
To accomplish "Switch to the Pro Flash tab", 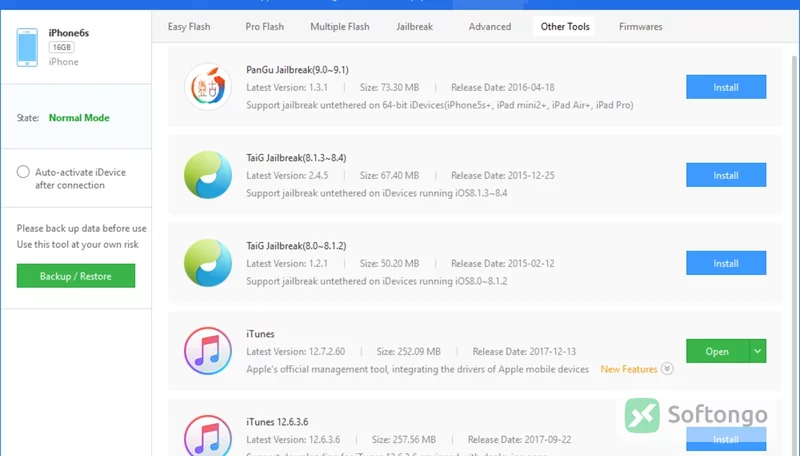I will tap(264, 27).
